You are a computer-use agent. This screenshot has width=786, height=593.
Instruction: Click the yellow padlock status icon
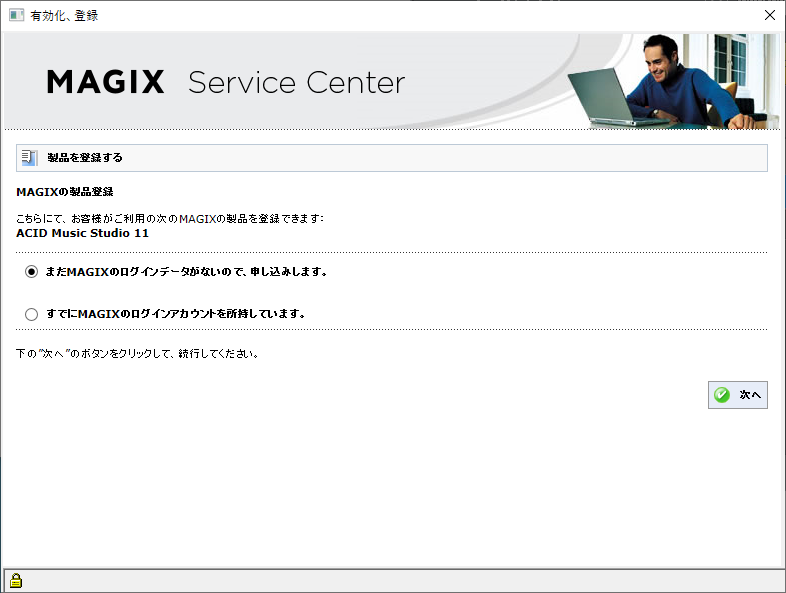16,580
